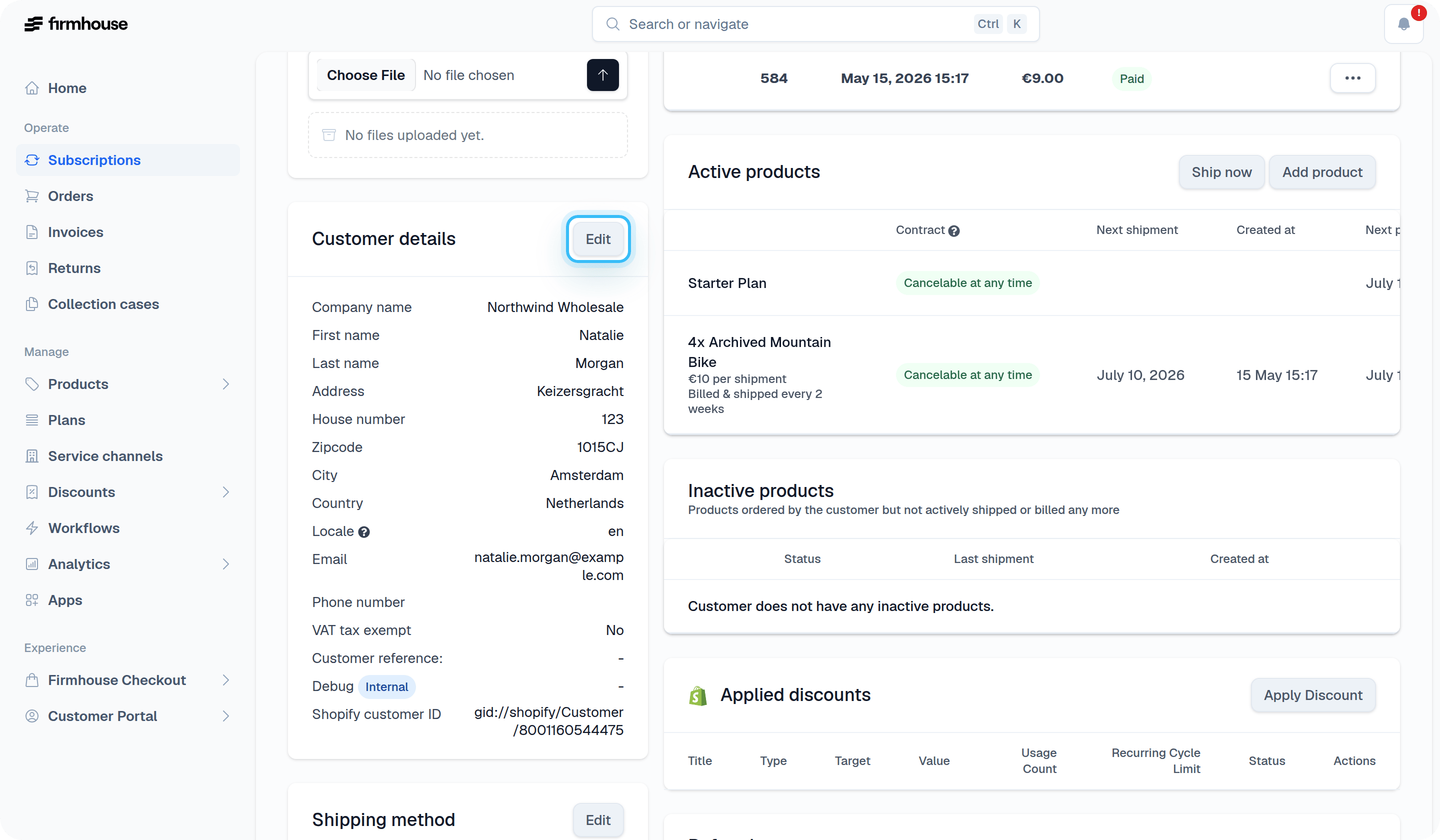The height and width of the screenshot is (840, 1440).
Task: Focus the Search or navigate field
Action: [x=815, y=24]
